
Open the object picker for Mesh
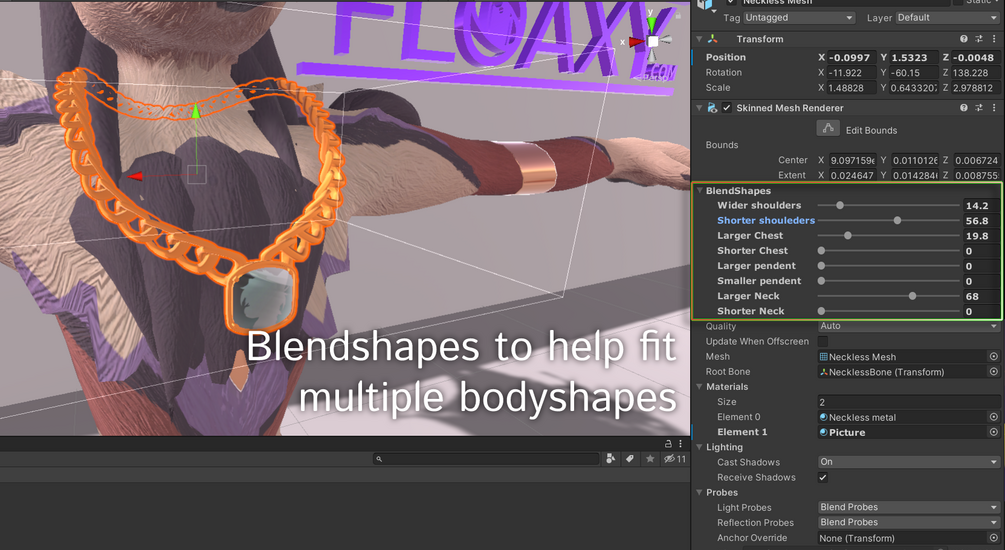tap(994, 356)
